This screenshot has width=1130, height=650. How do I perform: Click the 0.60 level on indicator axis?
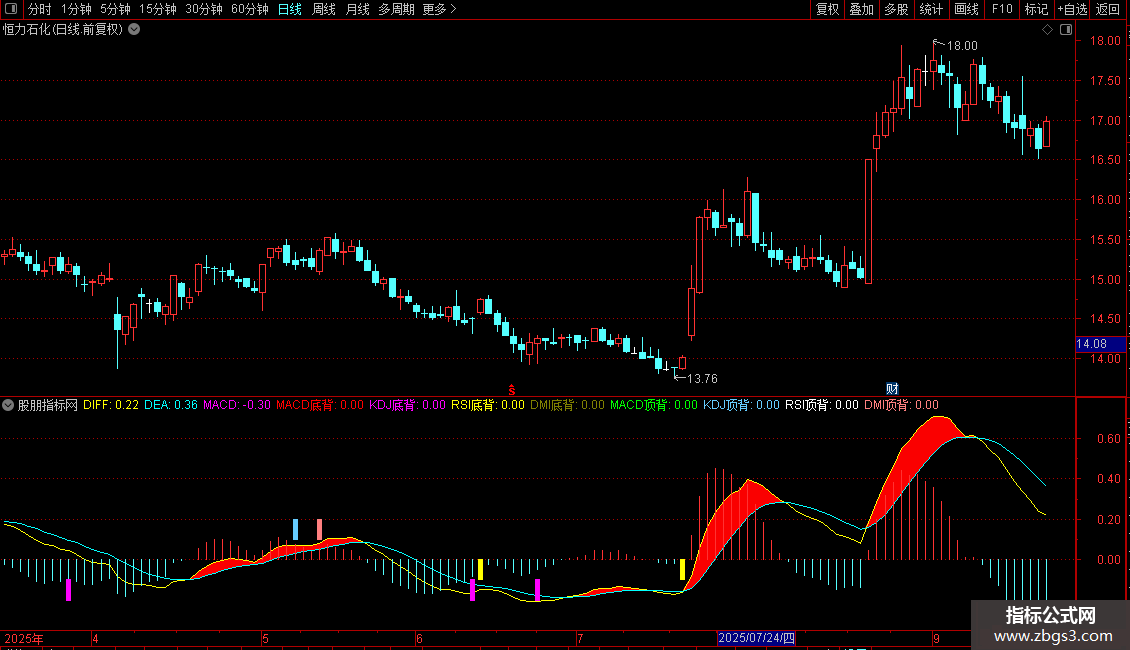pyautogui.click(x=1109, y=439)
